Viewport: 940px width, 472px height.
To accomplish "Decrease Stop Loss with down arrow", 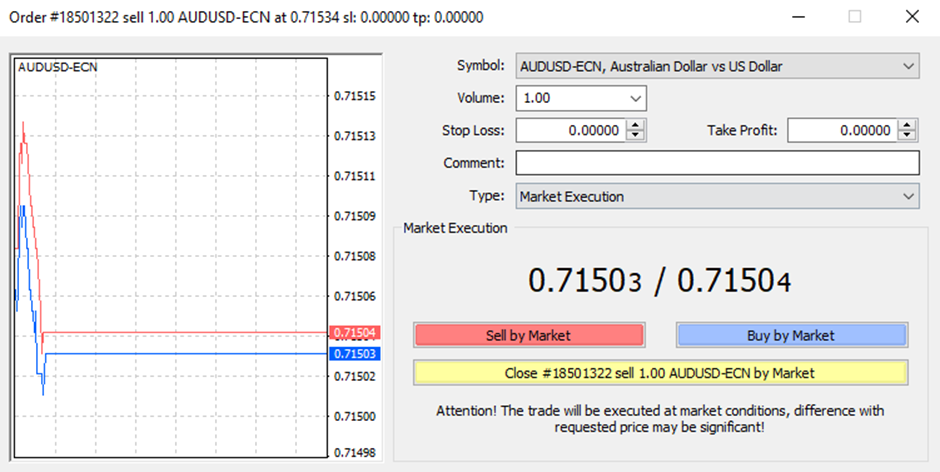I will tap(635, 136).
